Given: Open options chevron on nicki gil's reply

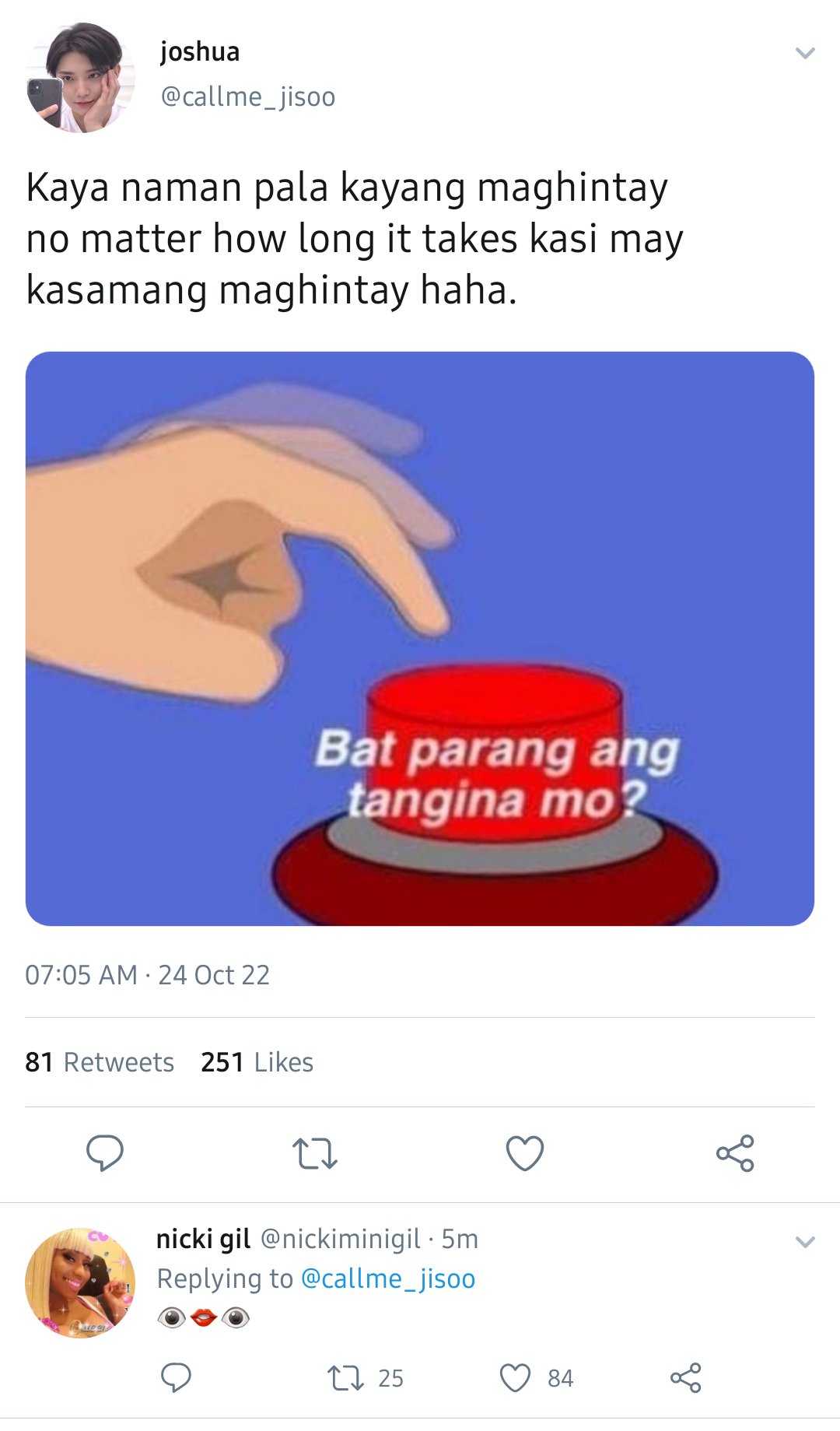Looking at the screenshot, I should click(805, 1242).
